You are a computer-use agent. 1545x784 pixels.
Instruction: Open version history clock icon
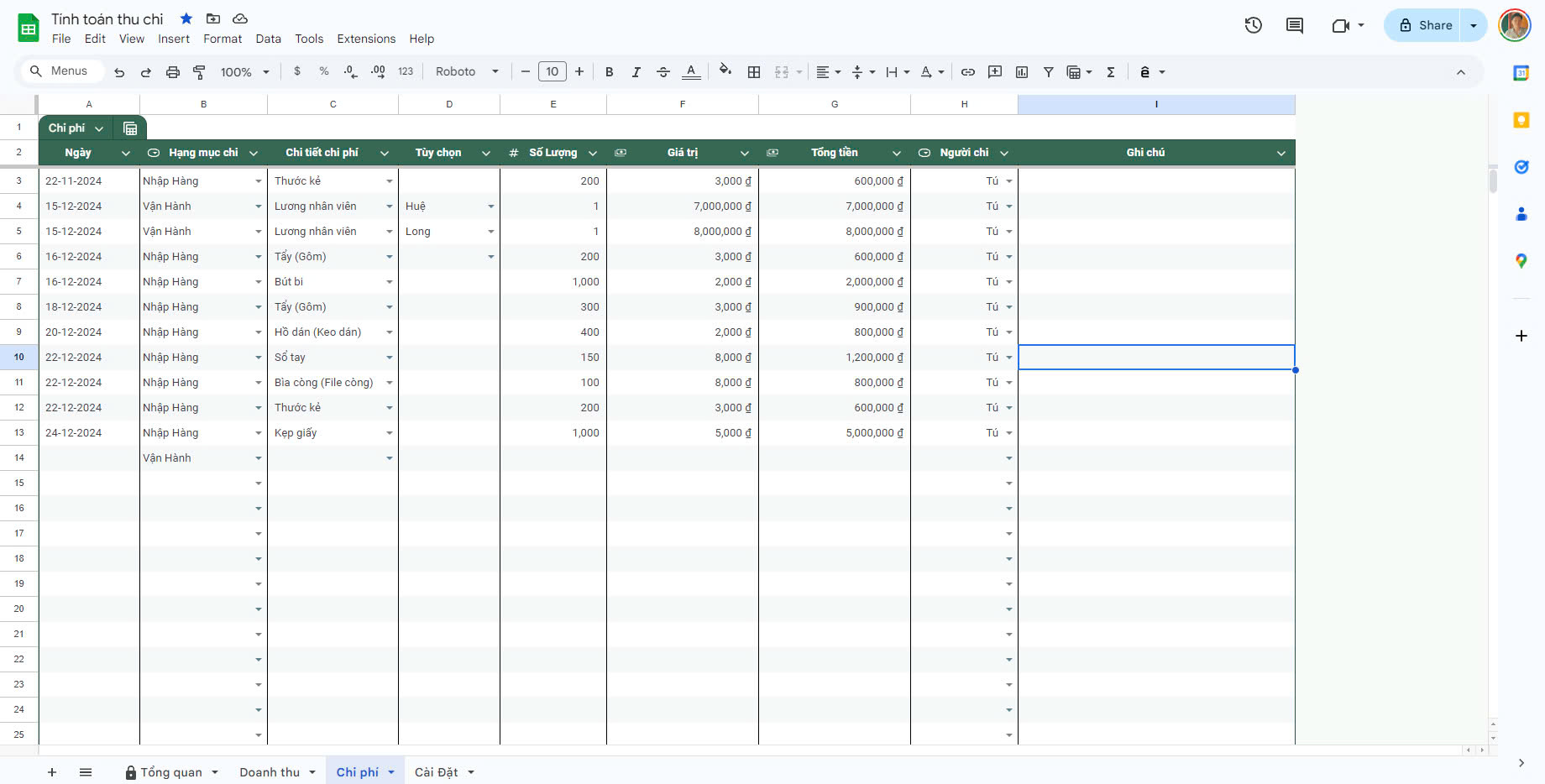pos(1254,25)
